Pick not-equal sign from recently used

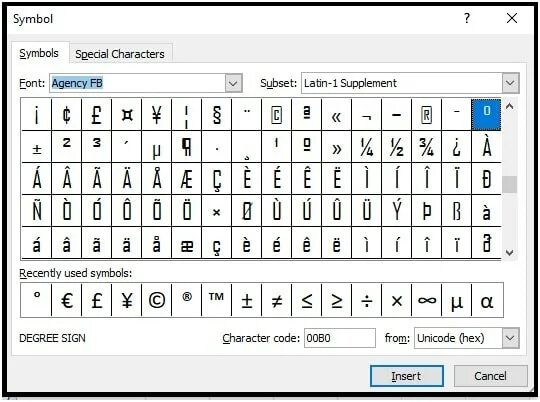click(x=277, y=300)
